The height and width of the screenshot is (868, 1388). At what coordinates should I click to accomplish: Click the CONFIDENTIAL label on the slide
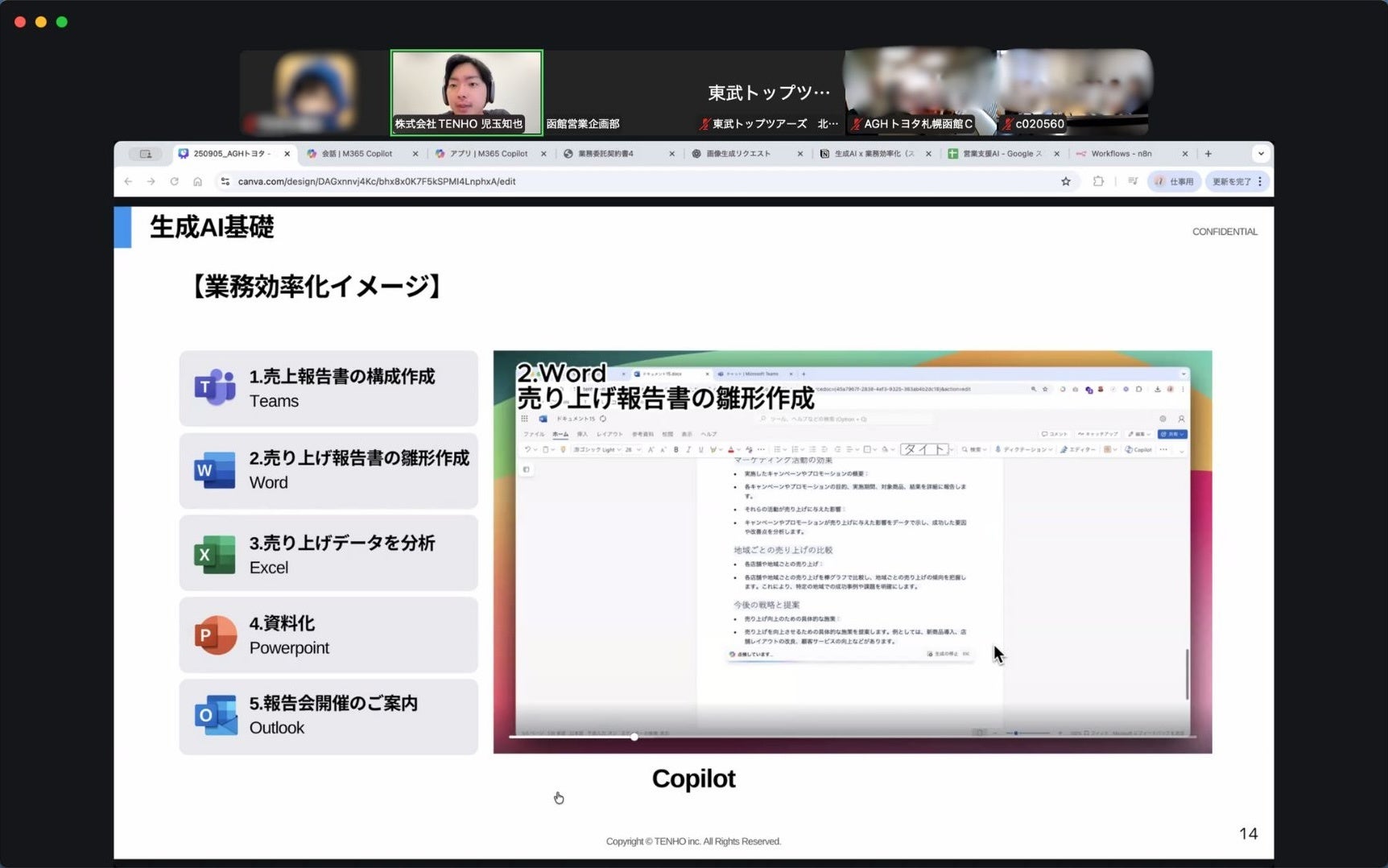pos(1225,232)
